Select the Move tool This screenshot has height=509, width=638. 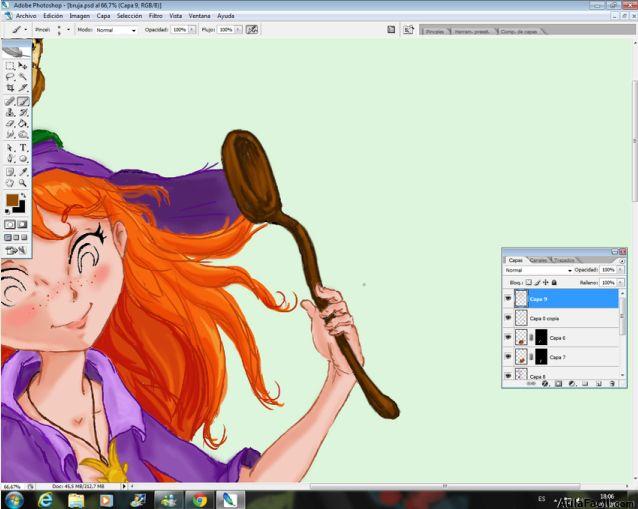(x=23, y=66)
